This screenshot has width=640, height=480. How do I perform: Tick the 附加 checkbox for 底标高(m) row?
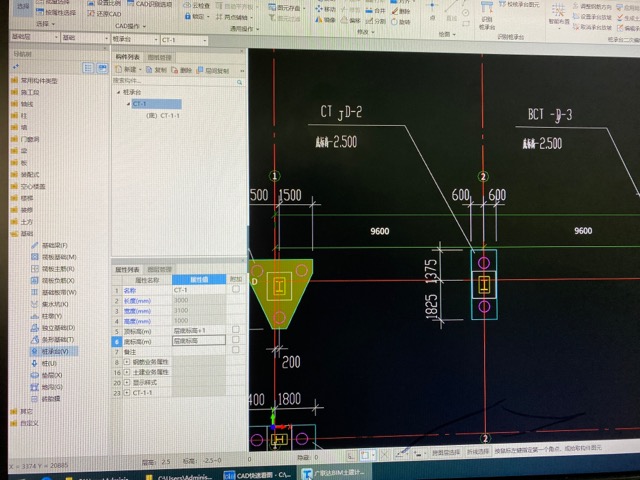(236, 339)
